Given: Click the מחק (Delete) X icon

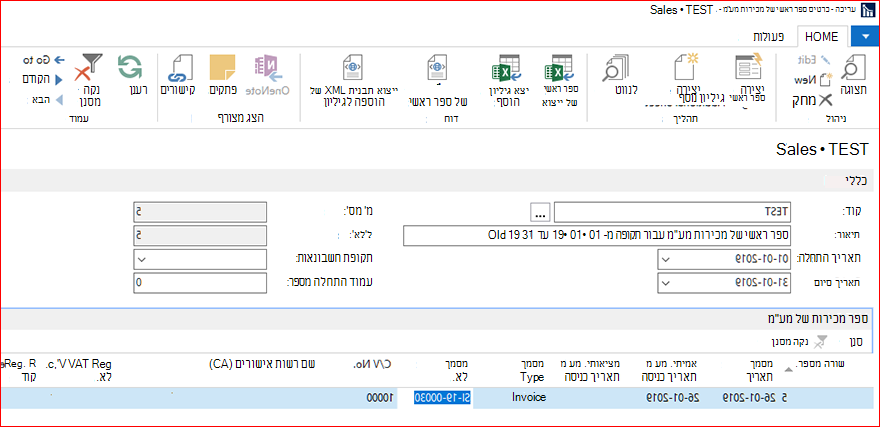Looking at the screenshot, I should click(826, 100).
